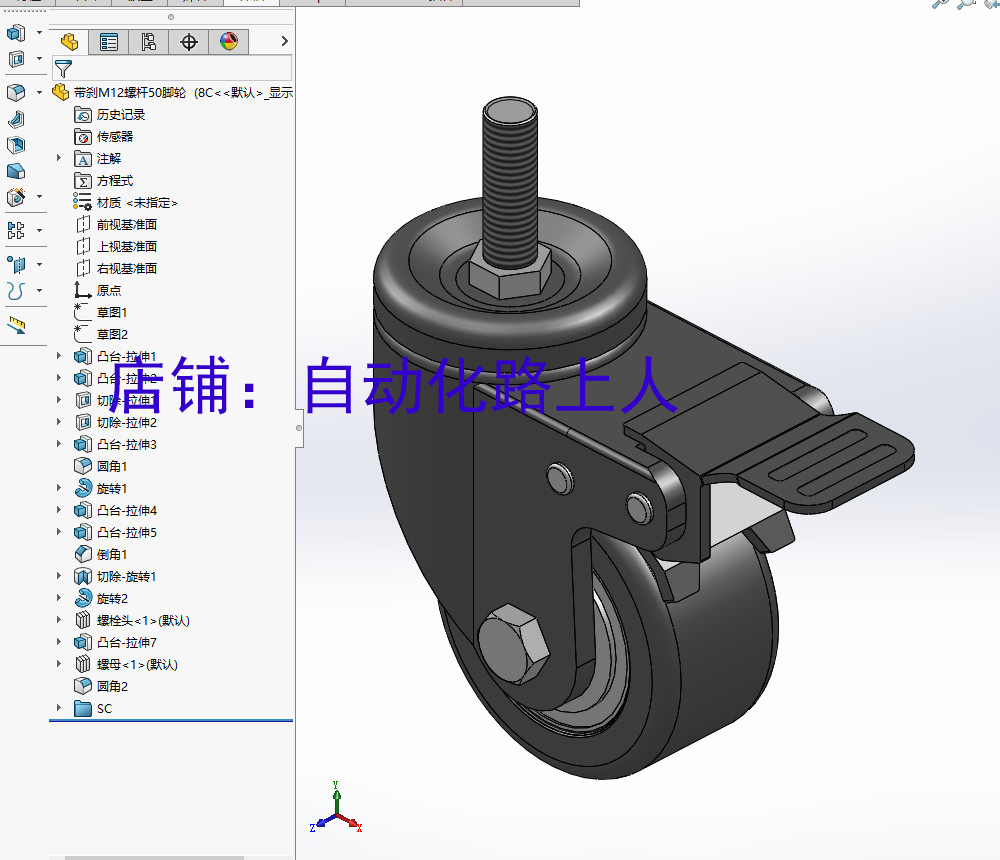Expand 螺母<1>(默认) component
The height and width of the screenshot is (860, 1000).
tap(59, 664)
